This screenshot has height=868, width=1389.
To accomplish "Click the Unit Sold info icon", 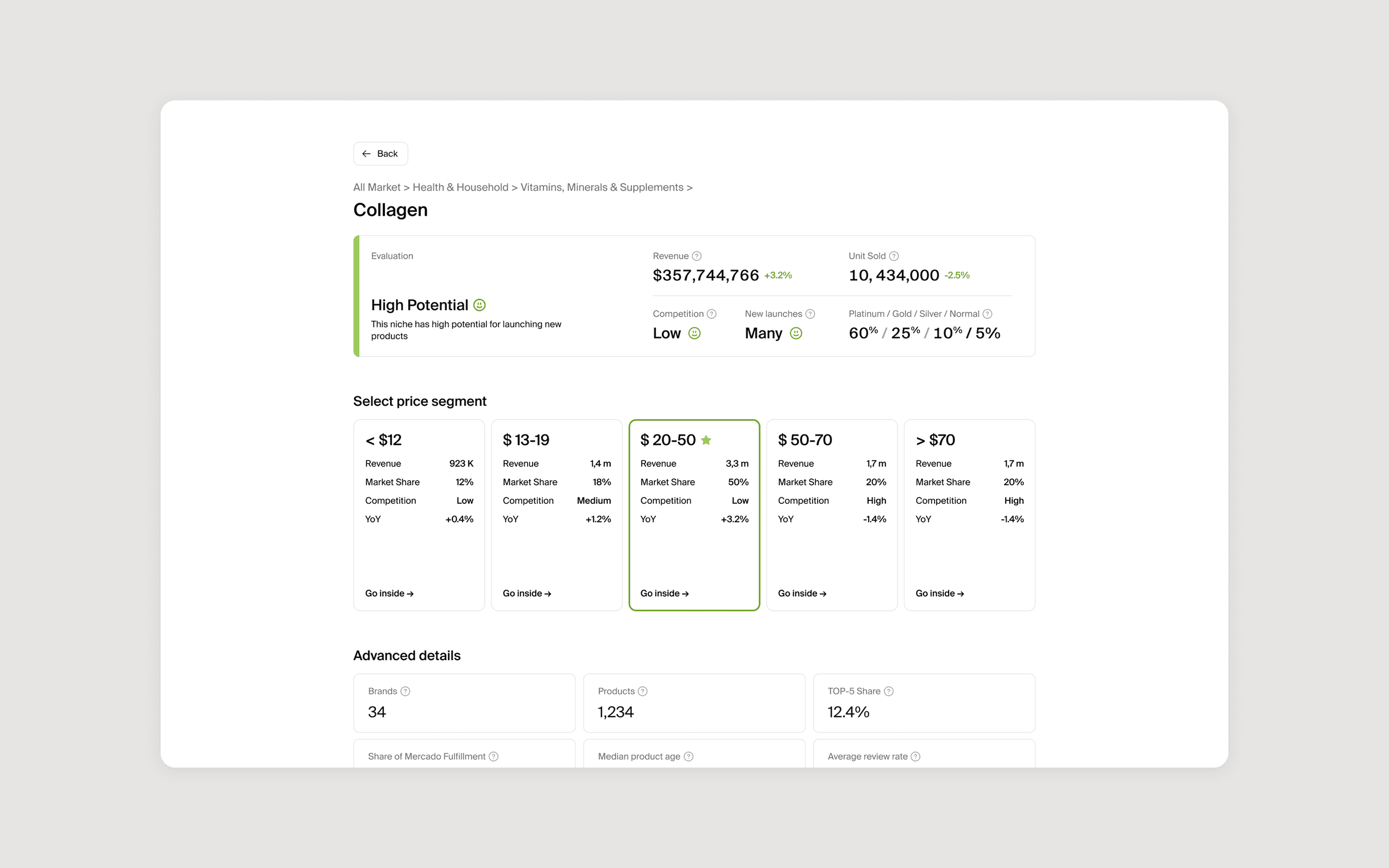I will pos(894,256).
